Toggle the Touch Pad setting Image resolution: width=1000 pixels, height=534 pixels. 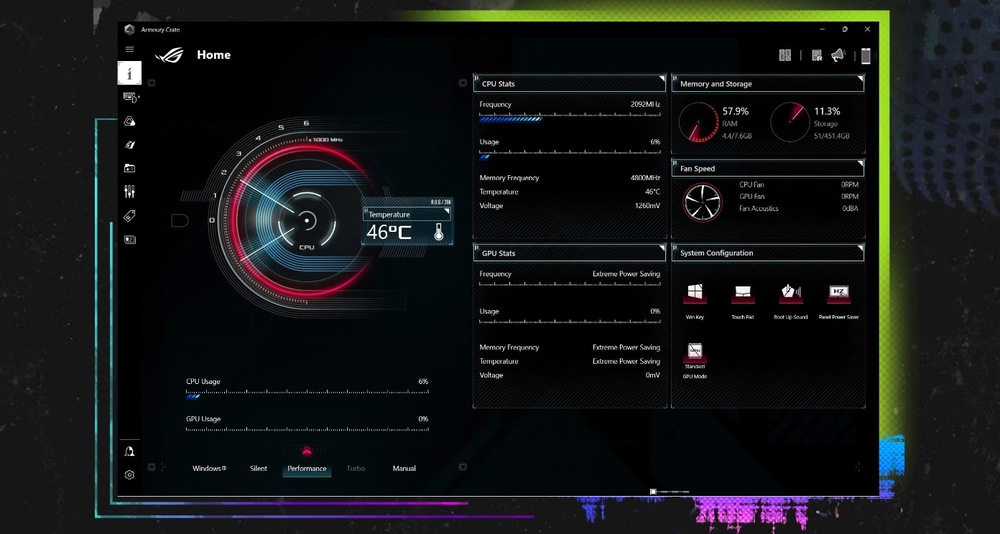click(x=742, y=295)
